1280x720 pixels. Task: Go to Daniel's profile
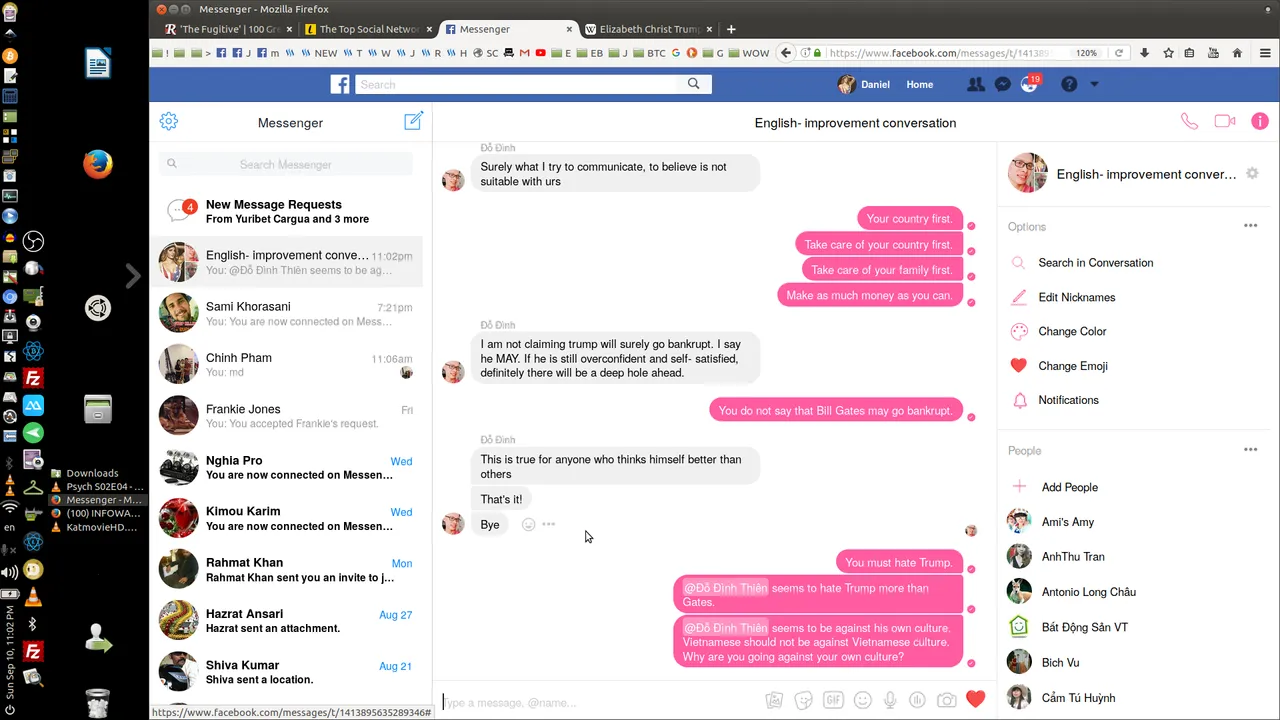(864, 85)
